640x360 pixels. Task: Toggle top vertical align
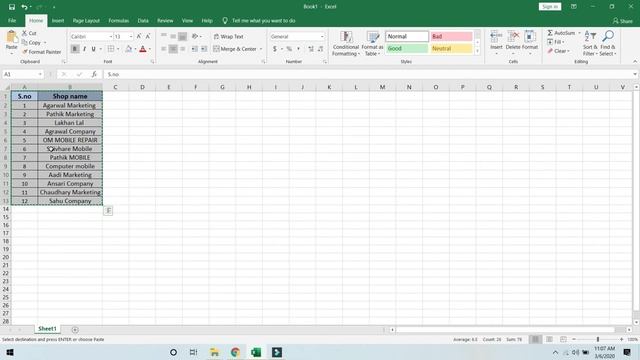(x=164, y=36)
